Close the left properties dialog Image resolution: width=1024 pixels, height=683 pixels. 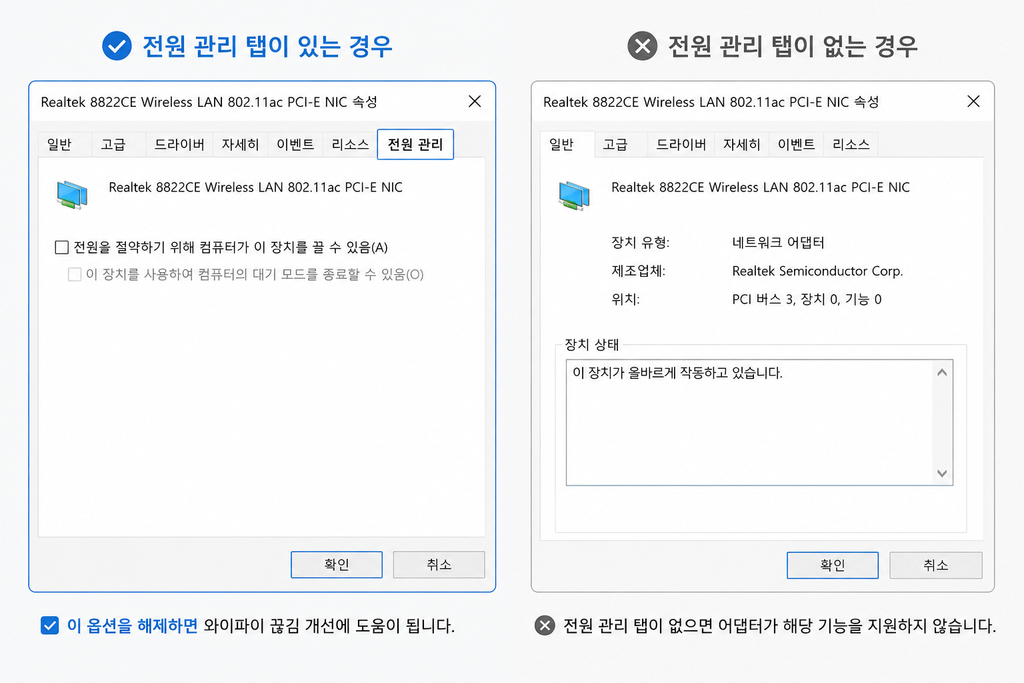475,101
